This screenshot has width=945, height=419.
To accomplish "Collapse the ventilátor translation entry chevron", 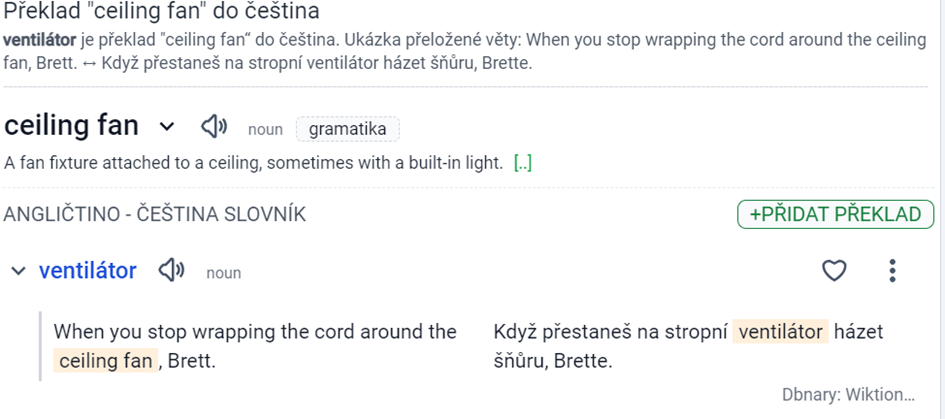I will [19, 271].
